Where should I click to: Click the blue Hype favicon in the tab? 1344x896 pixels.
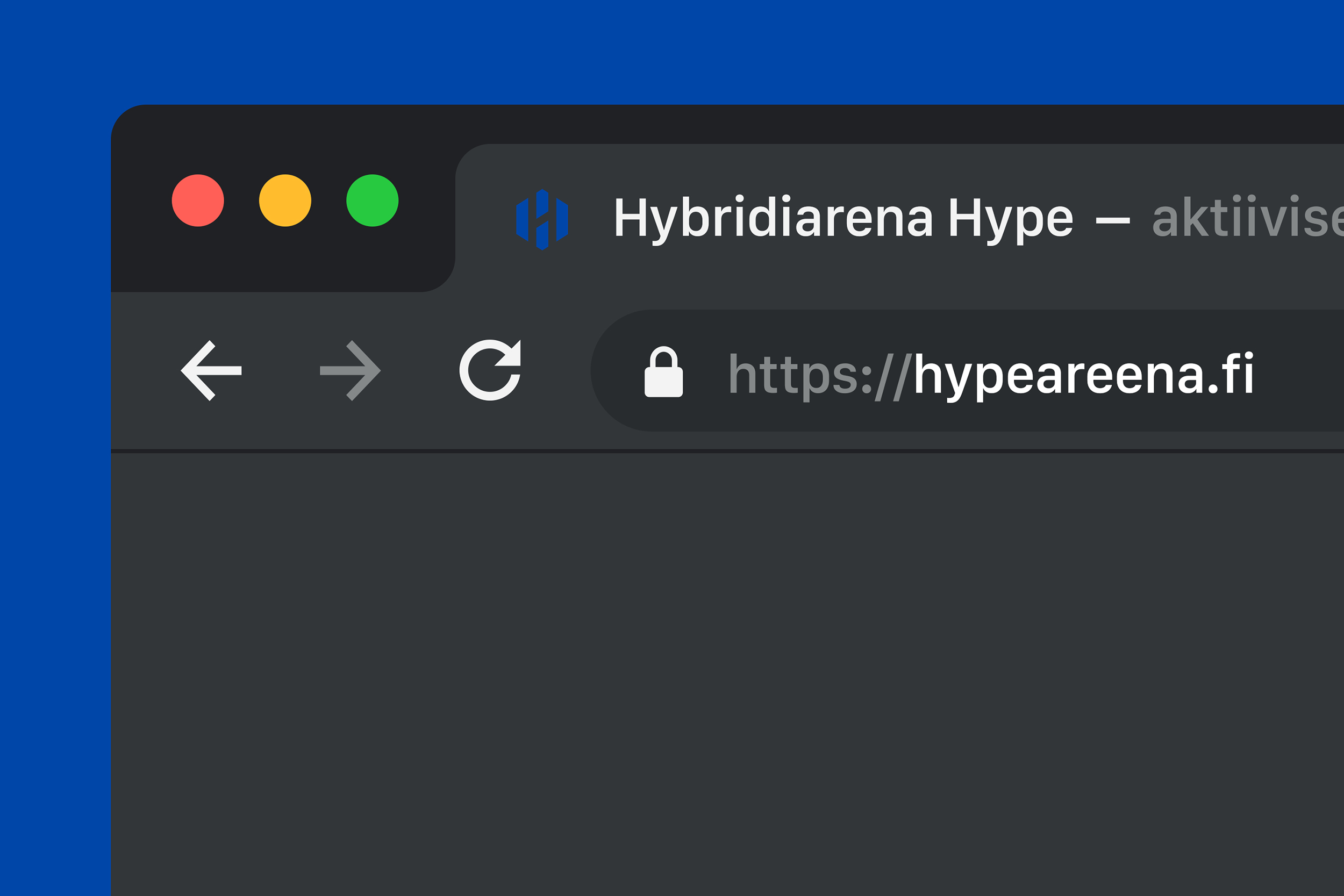(542, 219)
